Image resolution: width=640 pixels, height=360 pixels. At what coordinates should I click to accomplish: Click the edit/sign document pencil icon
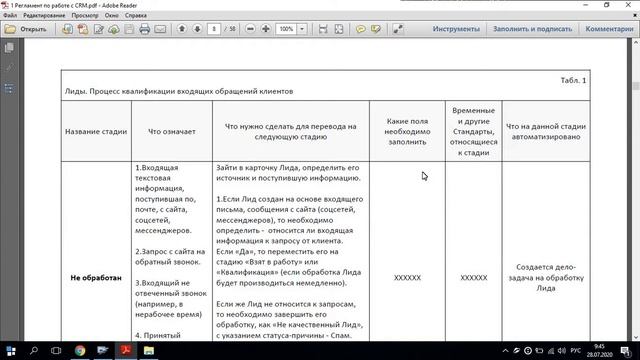coord(98,29)
